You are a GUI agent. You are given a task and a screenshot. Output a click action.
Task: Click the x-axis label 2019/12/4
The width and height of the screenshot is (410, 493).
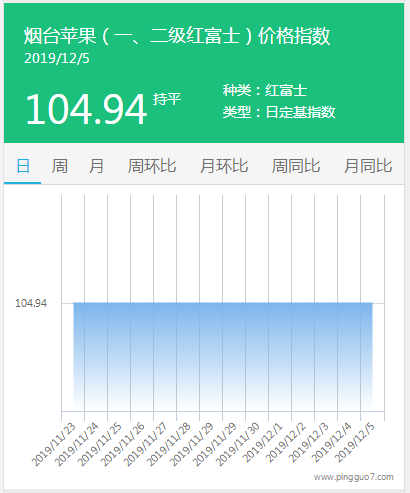pyautogui.click(x=332, y=443)
